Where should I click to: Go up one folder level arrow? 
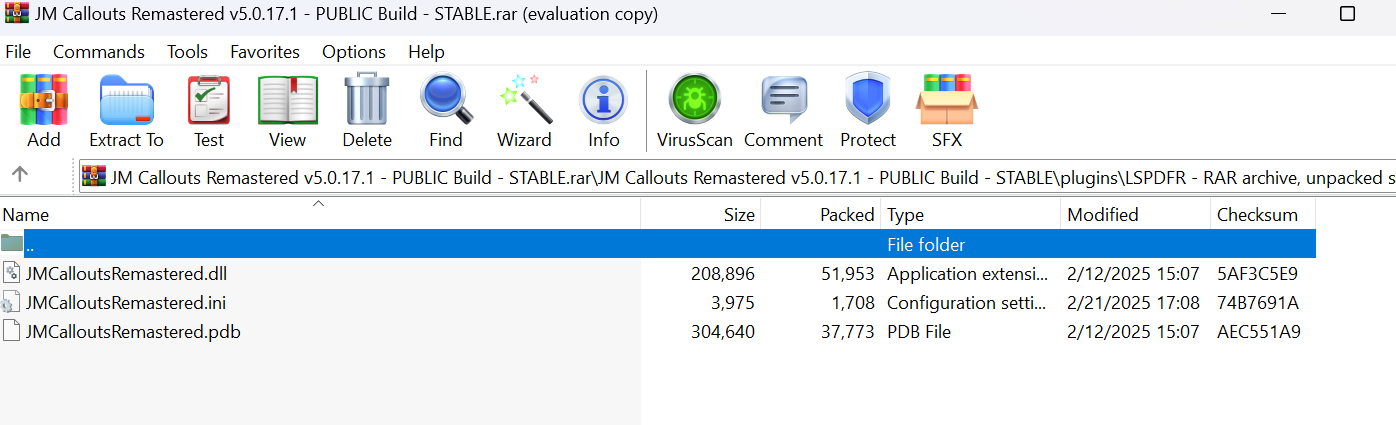[20, 174]
